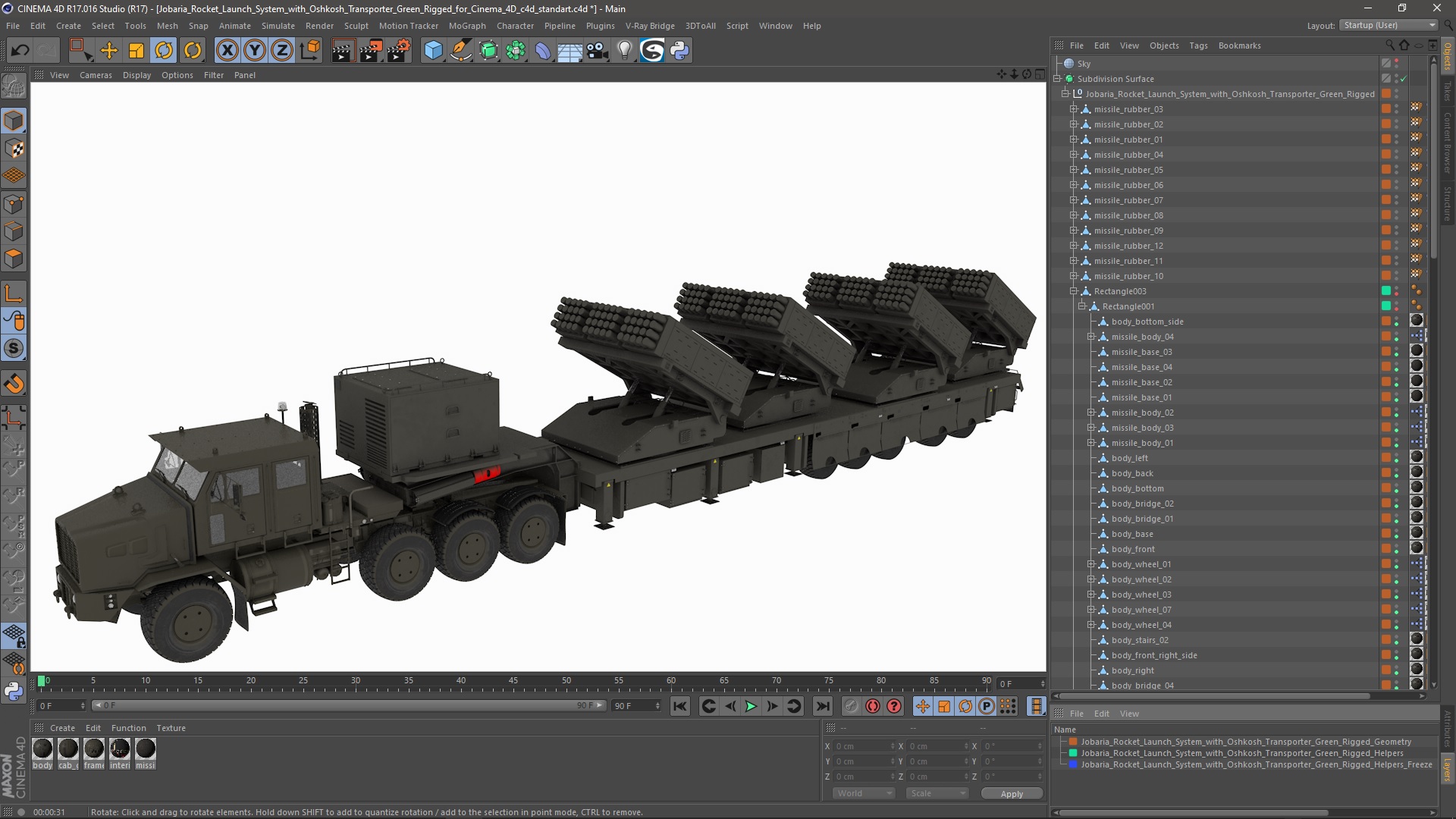The height and width of the screenshot is (819, 1456).
Task: Toggle Y axis lock
Action: (x=255, y=51)
